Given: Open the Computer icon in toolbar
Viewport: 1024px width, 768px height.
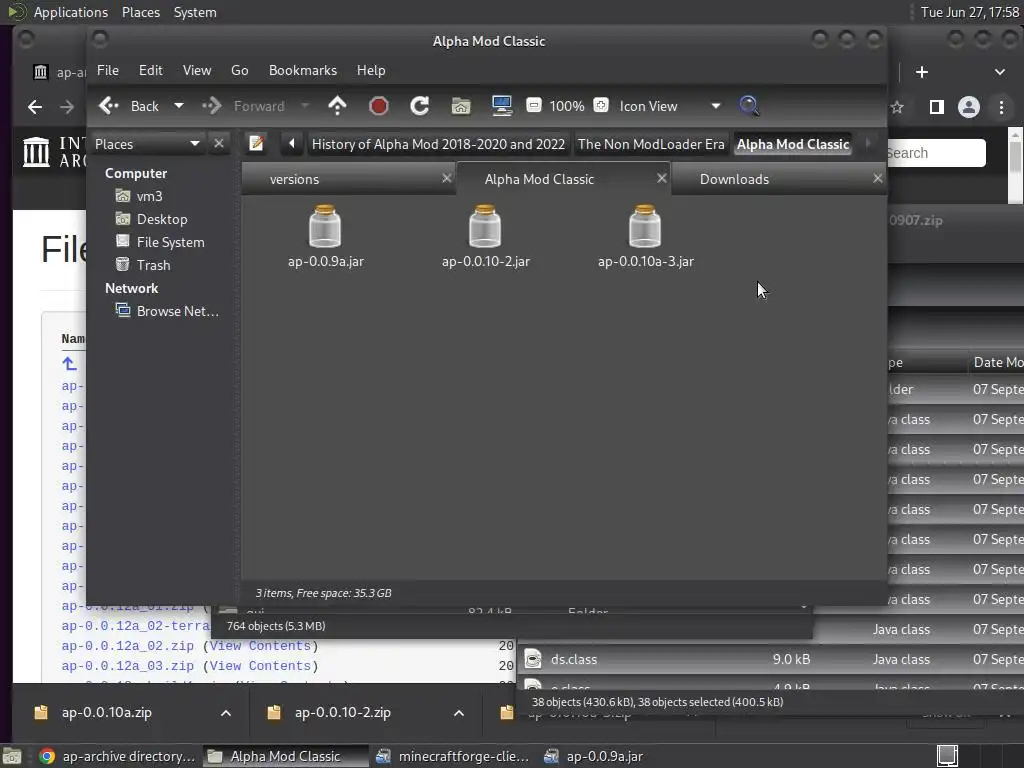Looking at the screenshot, I should pos(502,106).
